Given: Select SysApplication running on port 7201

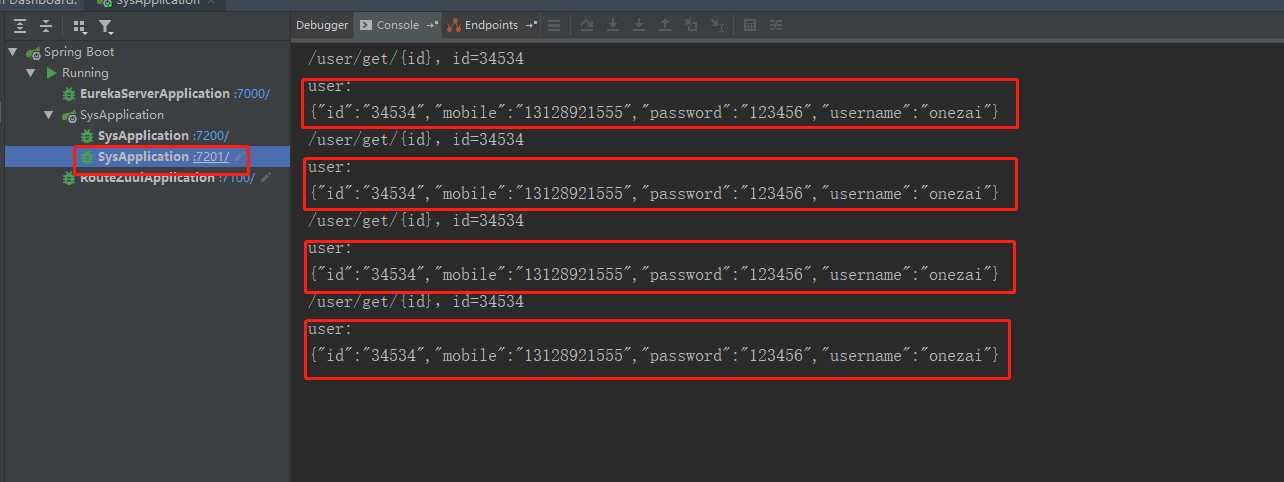Looking at the screenshot, I should 143,157.
